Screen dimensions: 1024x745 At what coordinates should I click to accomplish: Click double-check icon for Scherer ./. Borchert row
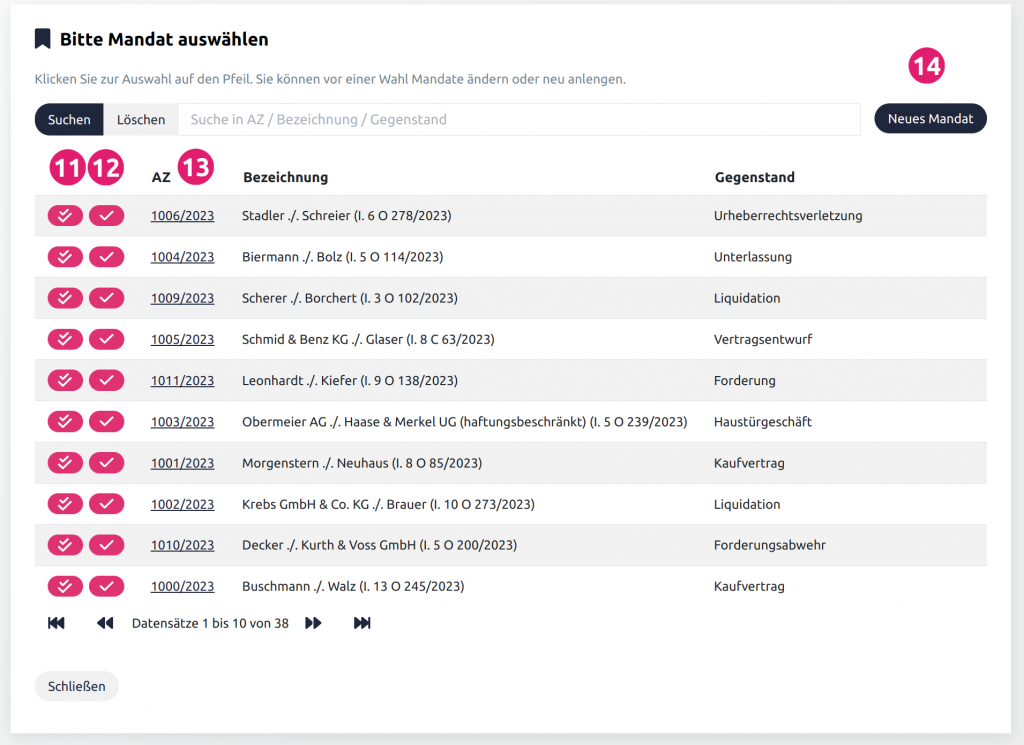[x=65, y=298]
